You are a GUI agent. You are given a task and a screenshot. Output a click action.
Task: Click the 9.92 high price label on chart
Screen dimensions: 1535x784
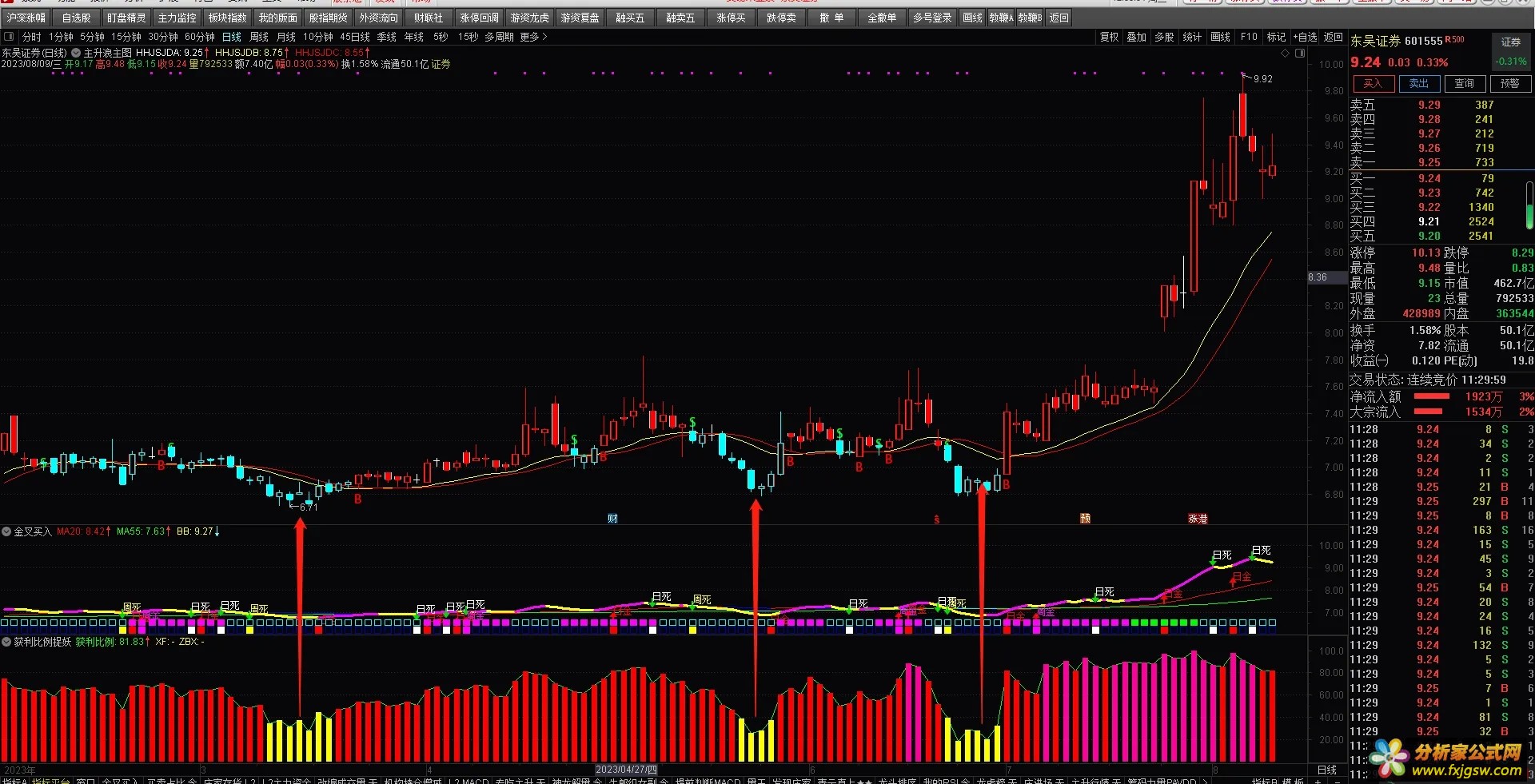click(x=1263, y=79)
